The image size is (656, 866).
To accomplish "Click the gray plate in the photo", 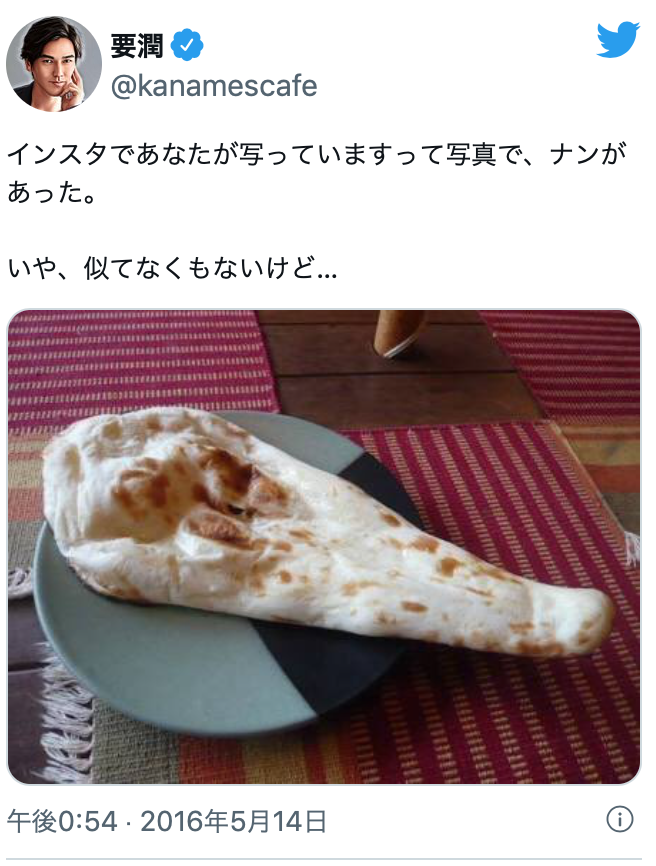I will tap(166, 663).
